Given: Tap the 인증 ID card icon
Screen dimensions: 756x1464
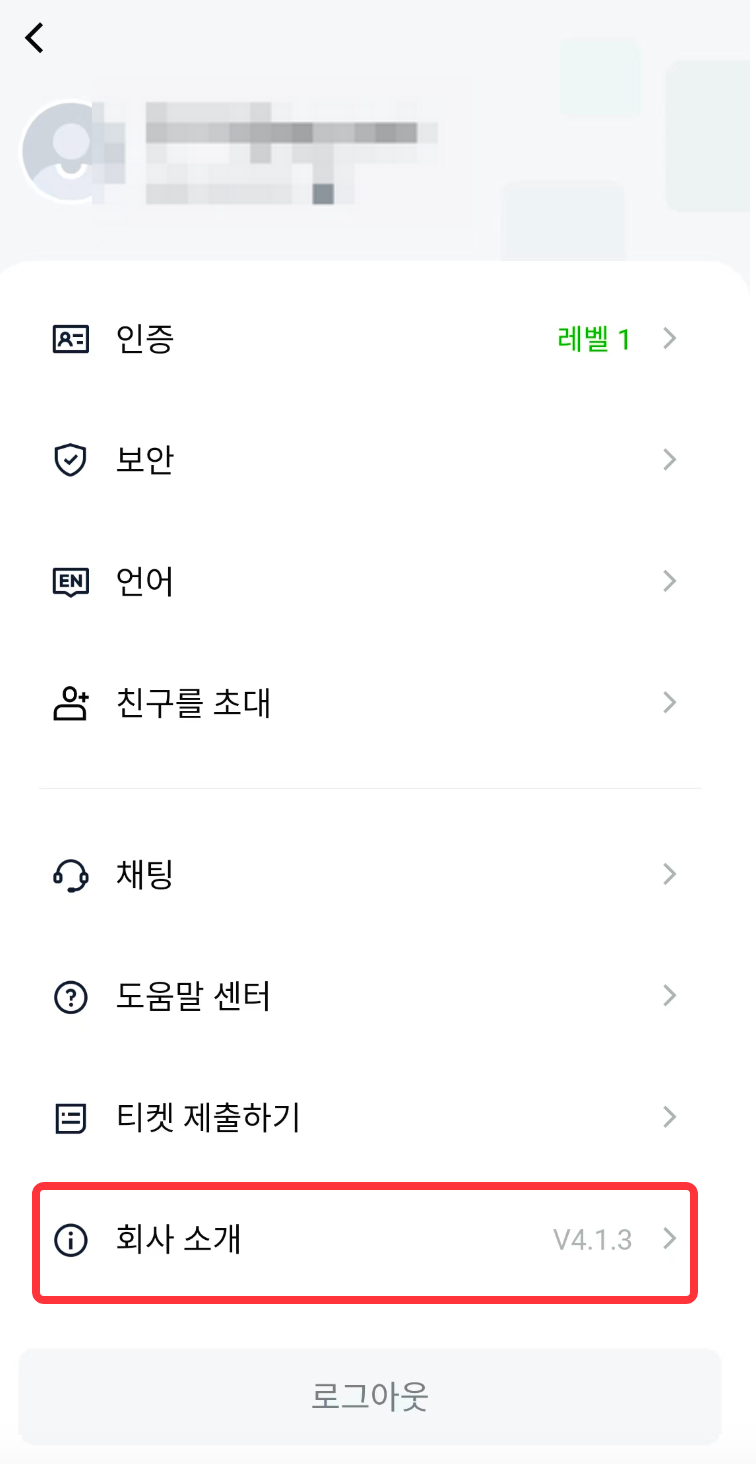Looking at the screenshot, I should (70, 340).
